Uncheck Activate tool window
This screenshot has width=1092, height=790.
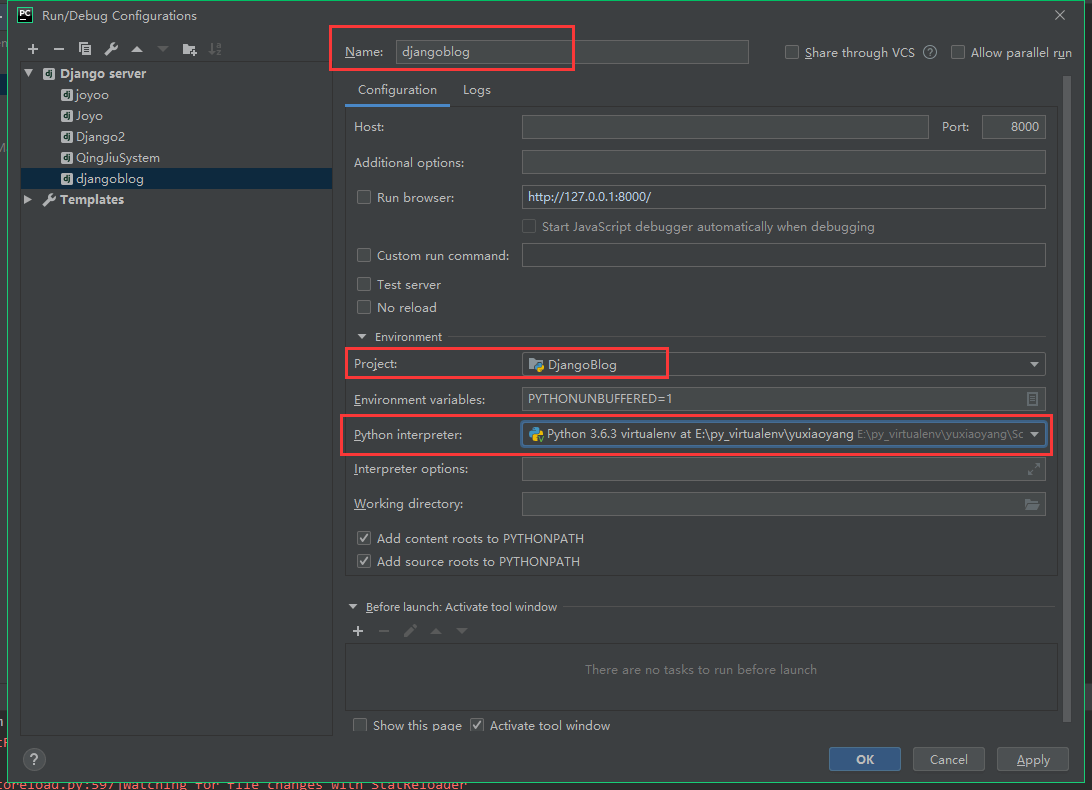pos(477,725)
